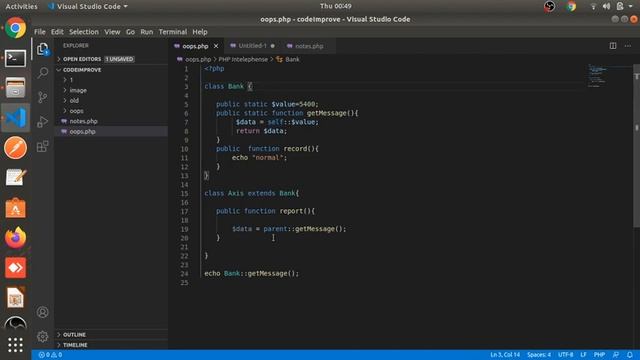Viewport: 640px width, 360px height.
Task: Click the errors and warnings status indicator
Action: (x=50, y=355)
